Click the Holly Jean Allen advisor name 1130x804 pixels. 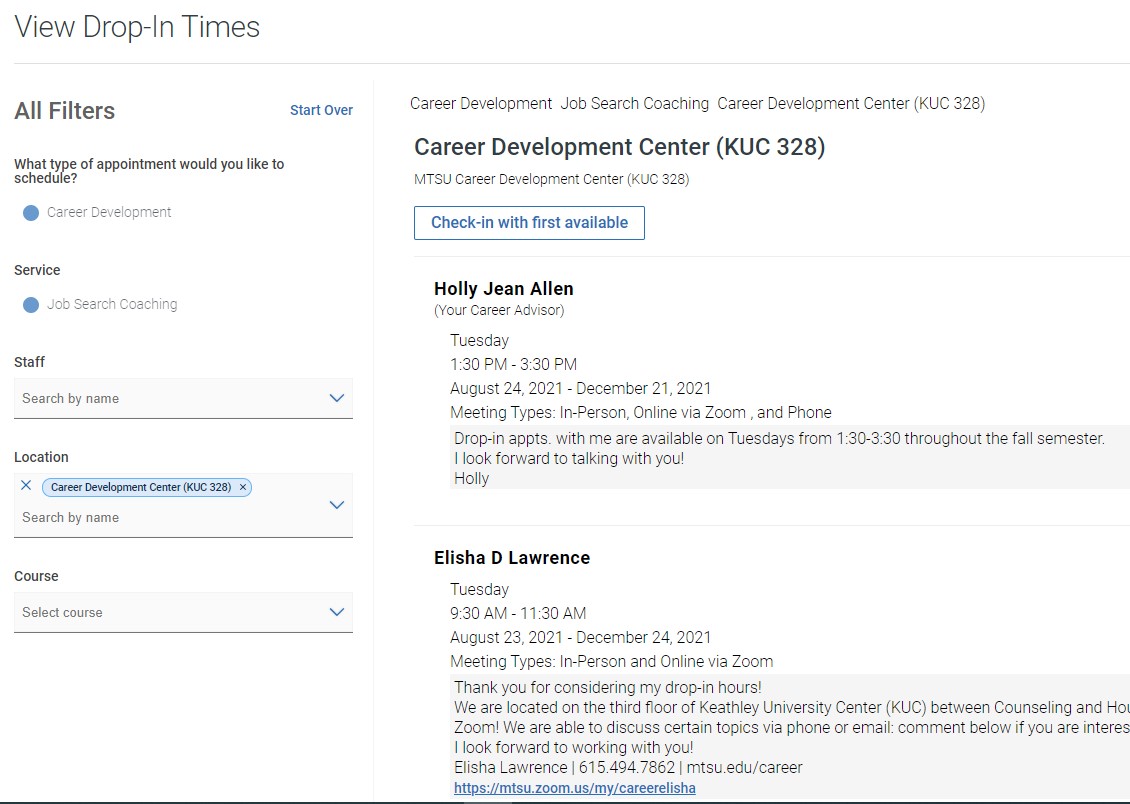tap(503, 289)
